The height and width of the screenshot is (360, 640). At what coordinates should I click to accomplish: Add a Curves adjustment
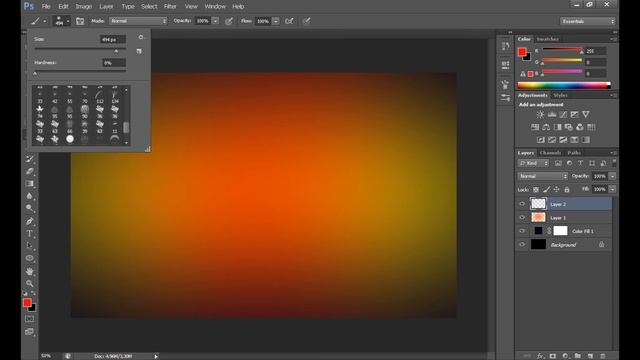coord(563,115)
